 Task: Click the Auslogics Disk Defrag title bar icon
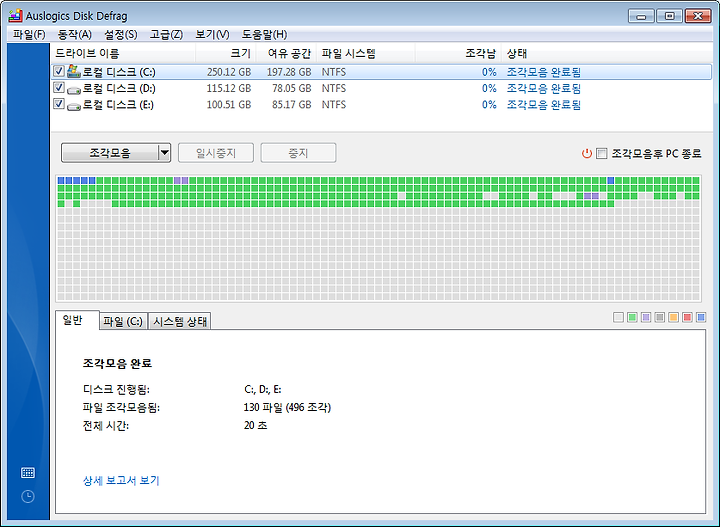pos(15,16)
